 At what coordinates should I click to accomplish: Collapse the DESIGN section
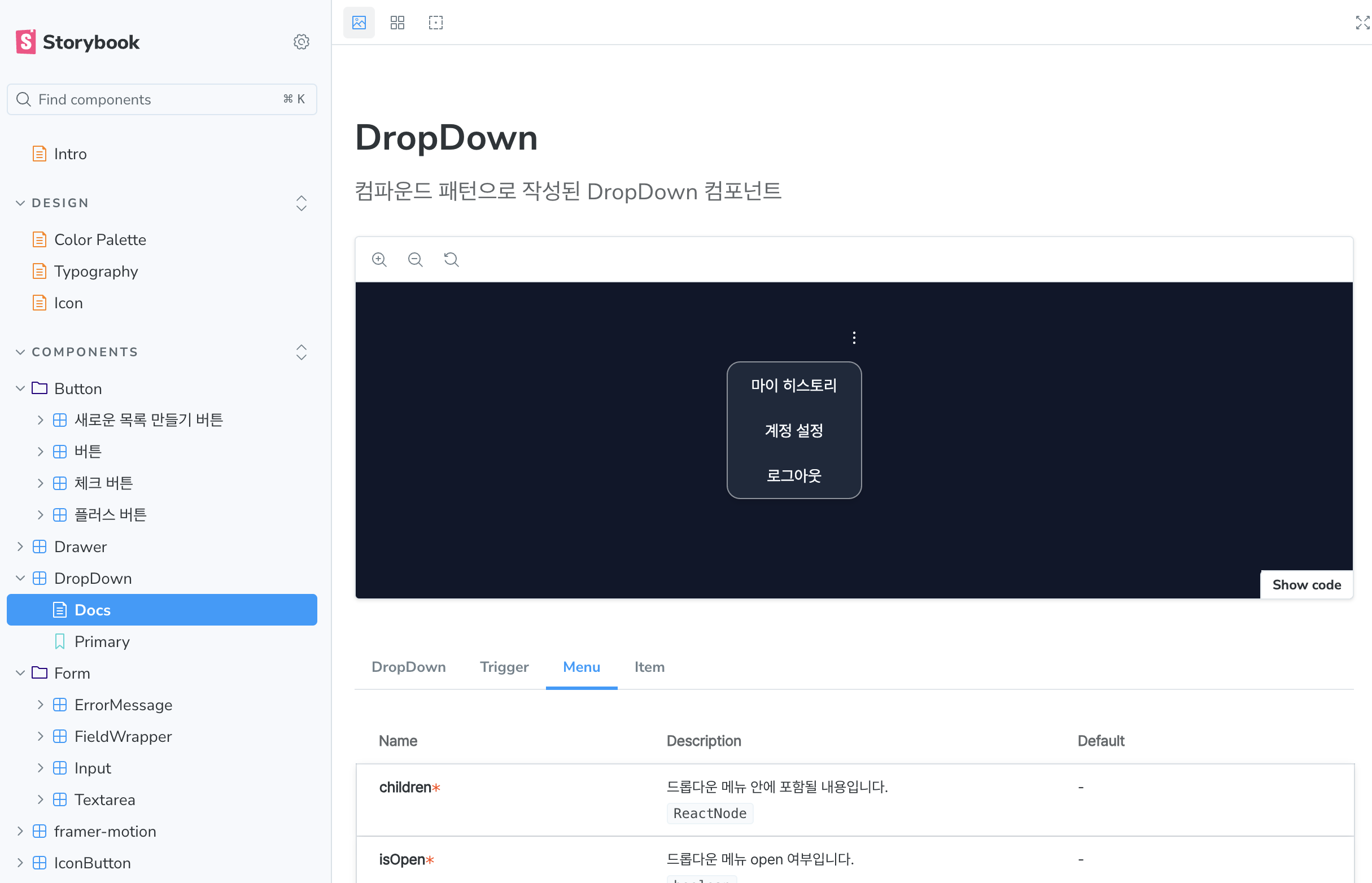(60, 203)
